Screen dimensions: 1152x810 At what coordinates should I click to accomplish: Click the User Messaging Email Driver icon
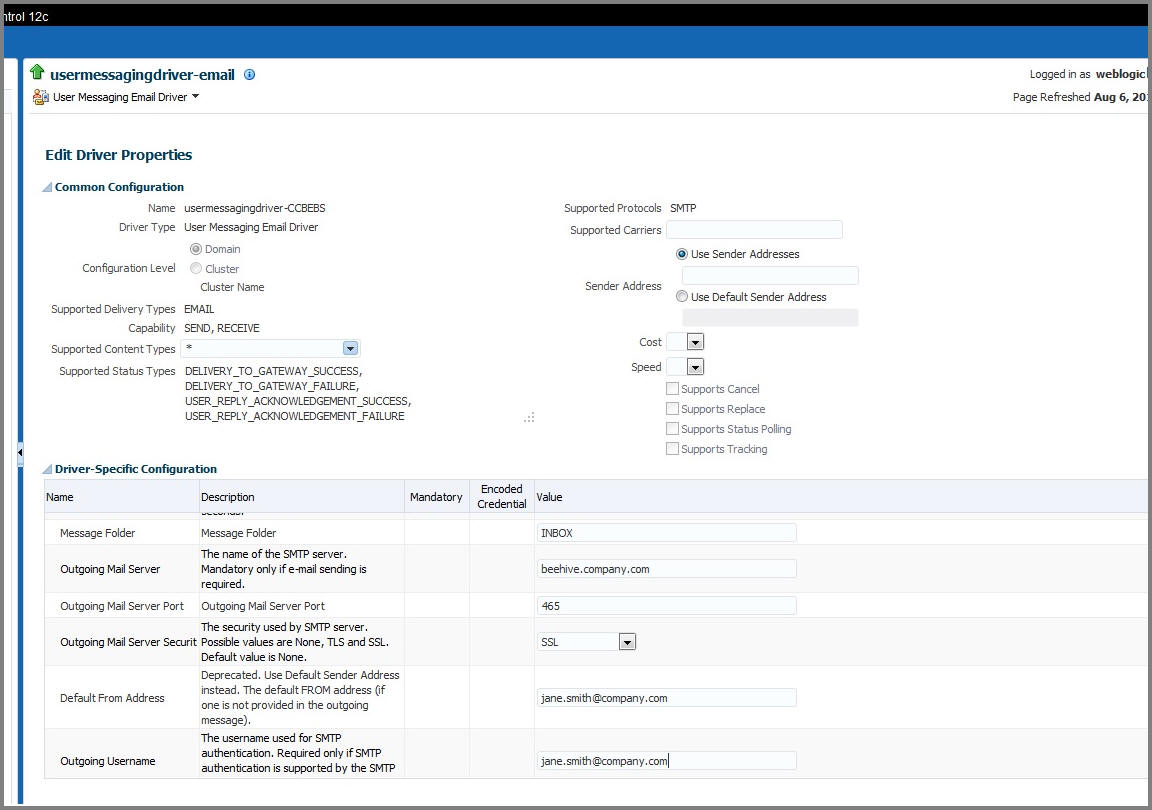click(41, 96)
